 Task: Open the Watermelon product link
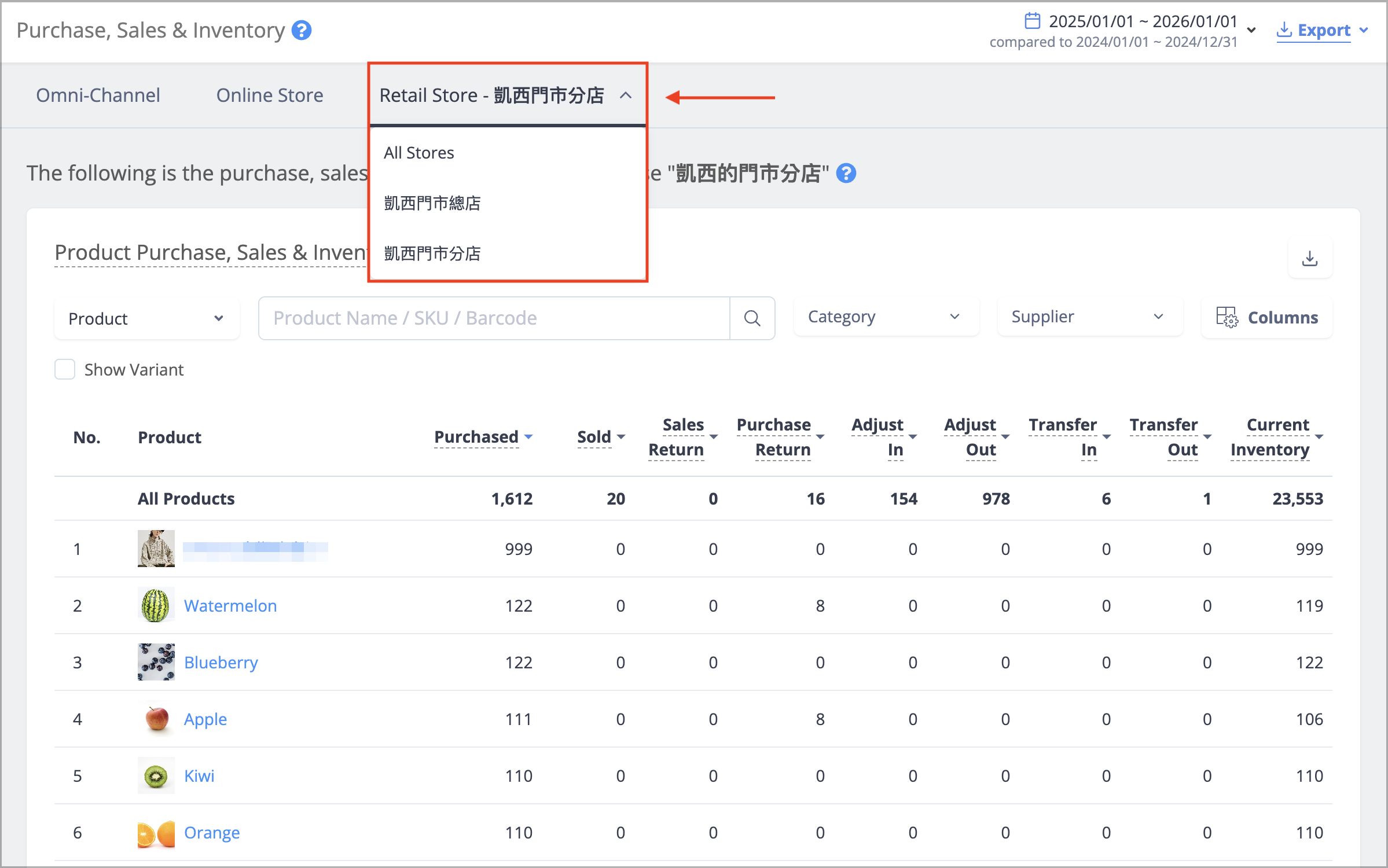click(230, 605)
